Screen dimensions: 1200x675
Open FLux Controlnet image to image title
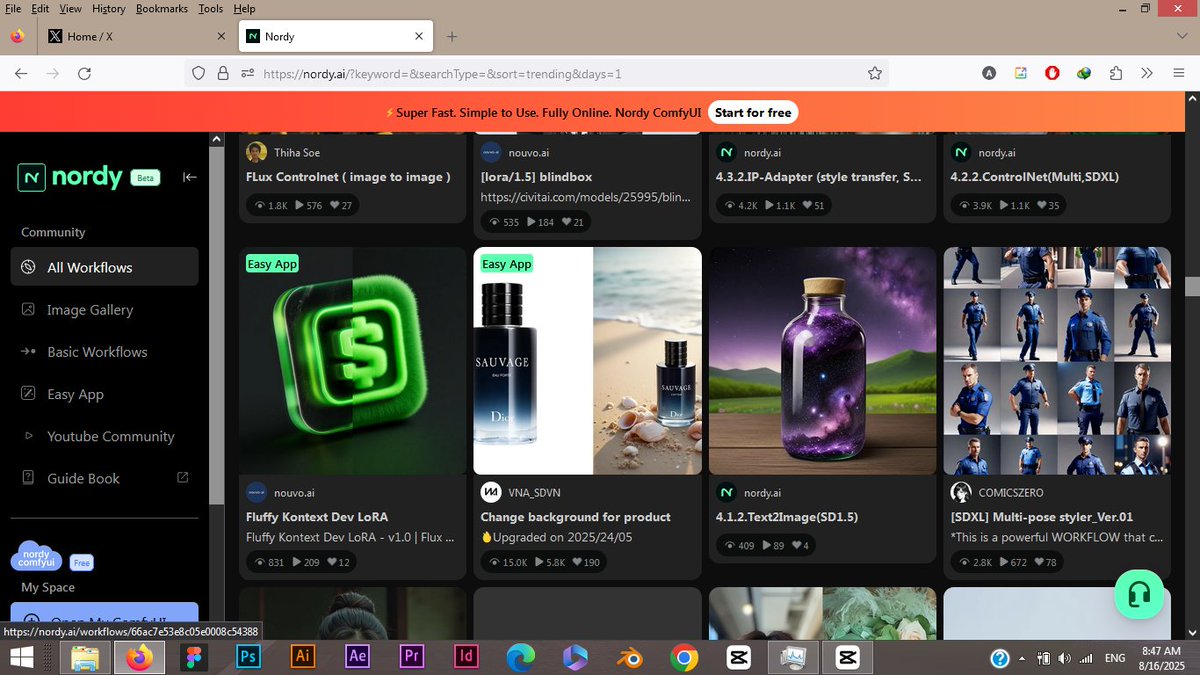[348, 177]
